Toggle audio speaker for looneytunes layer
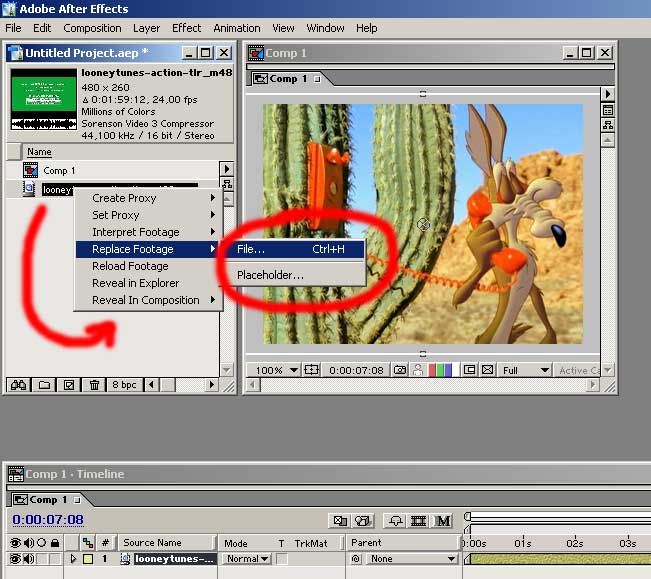Image resolution: width=651 pixels, height=579 pixels. coord(29,559)
